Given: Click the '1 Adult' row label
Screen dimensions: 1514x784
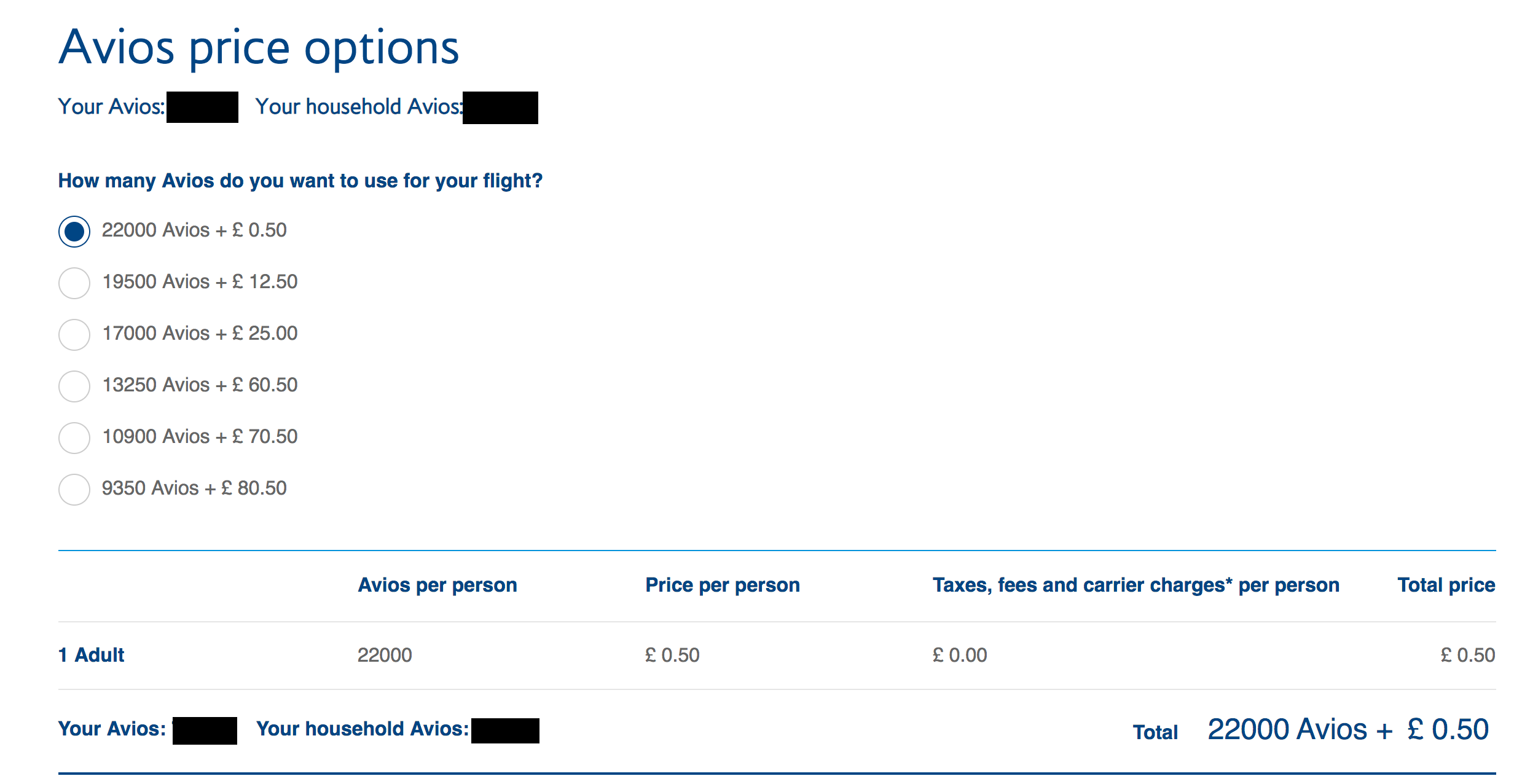Looking at the screenshot, I should click(92, 655).
